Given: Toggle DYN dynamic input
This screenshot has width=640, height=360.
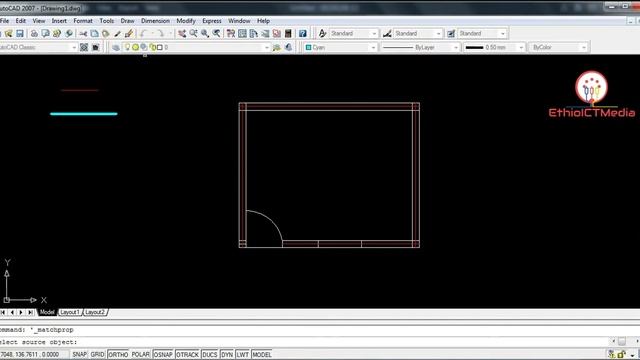Looking at the screenshot, I should (x=227, y=354).
